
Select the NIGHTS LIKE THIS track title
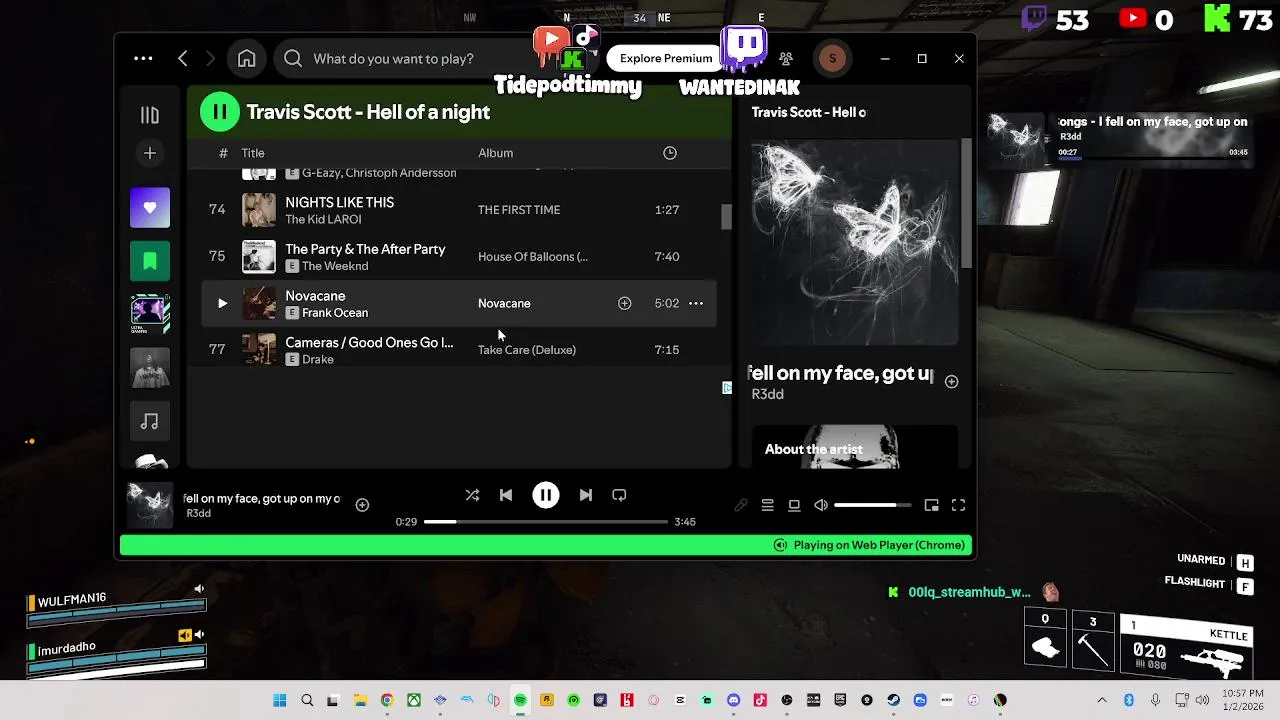(339, 202)
